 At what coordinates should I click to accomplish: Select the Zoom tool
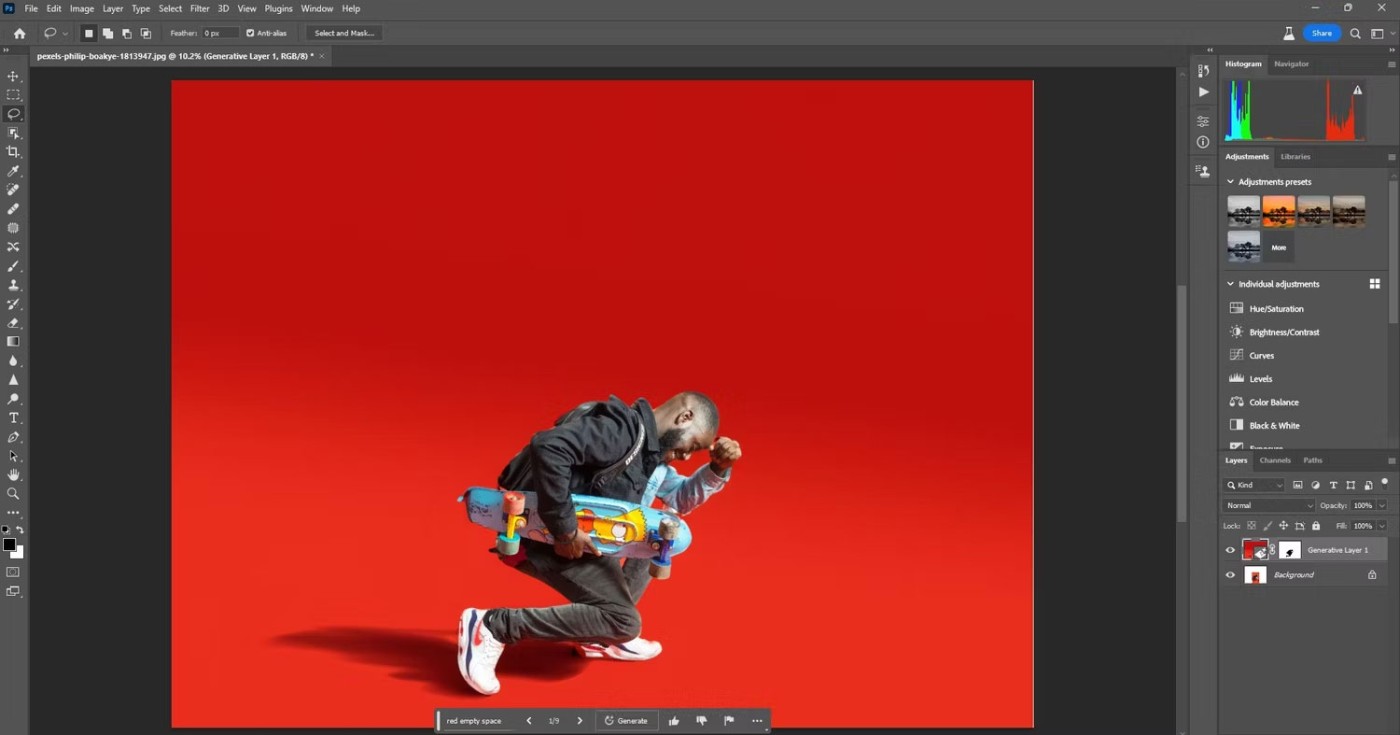[x=13, y=494]
